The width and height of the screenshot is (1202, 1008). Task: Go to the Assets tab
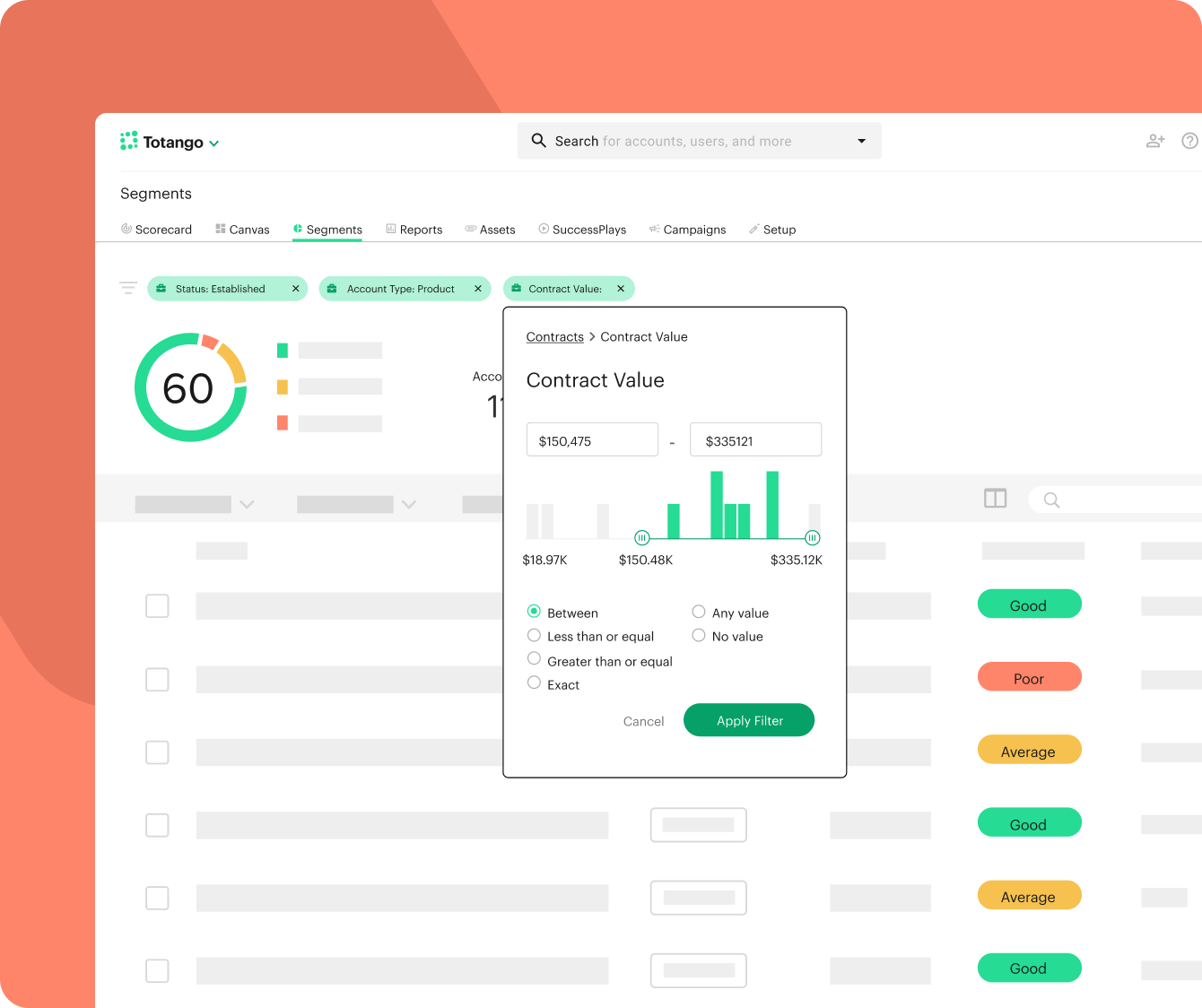click(x=490, y=230)
